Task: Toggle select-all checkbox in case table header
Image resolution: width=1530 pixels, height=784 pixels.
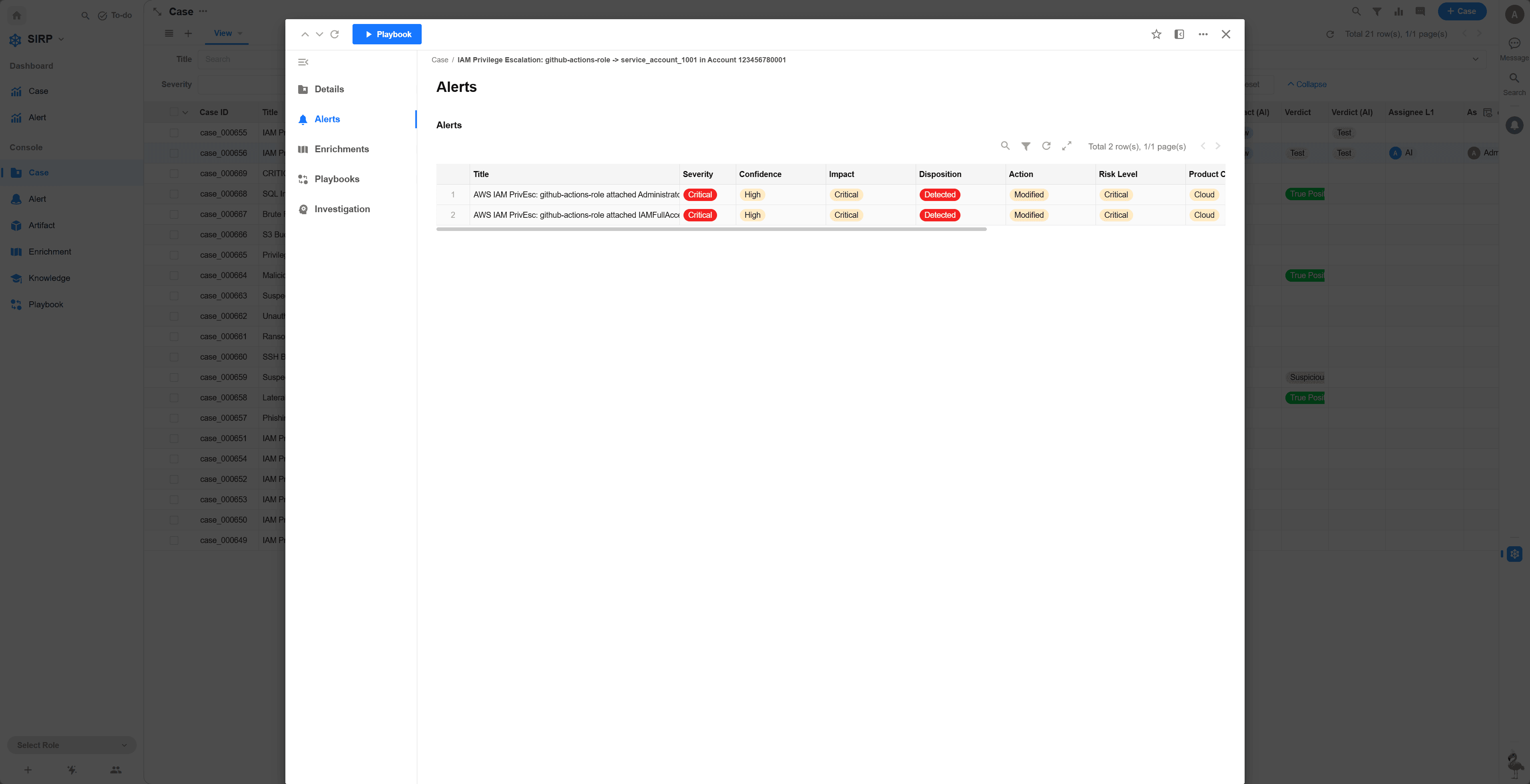Action: pos(174,112)
